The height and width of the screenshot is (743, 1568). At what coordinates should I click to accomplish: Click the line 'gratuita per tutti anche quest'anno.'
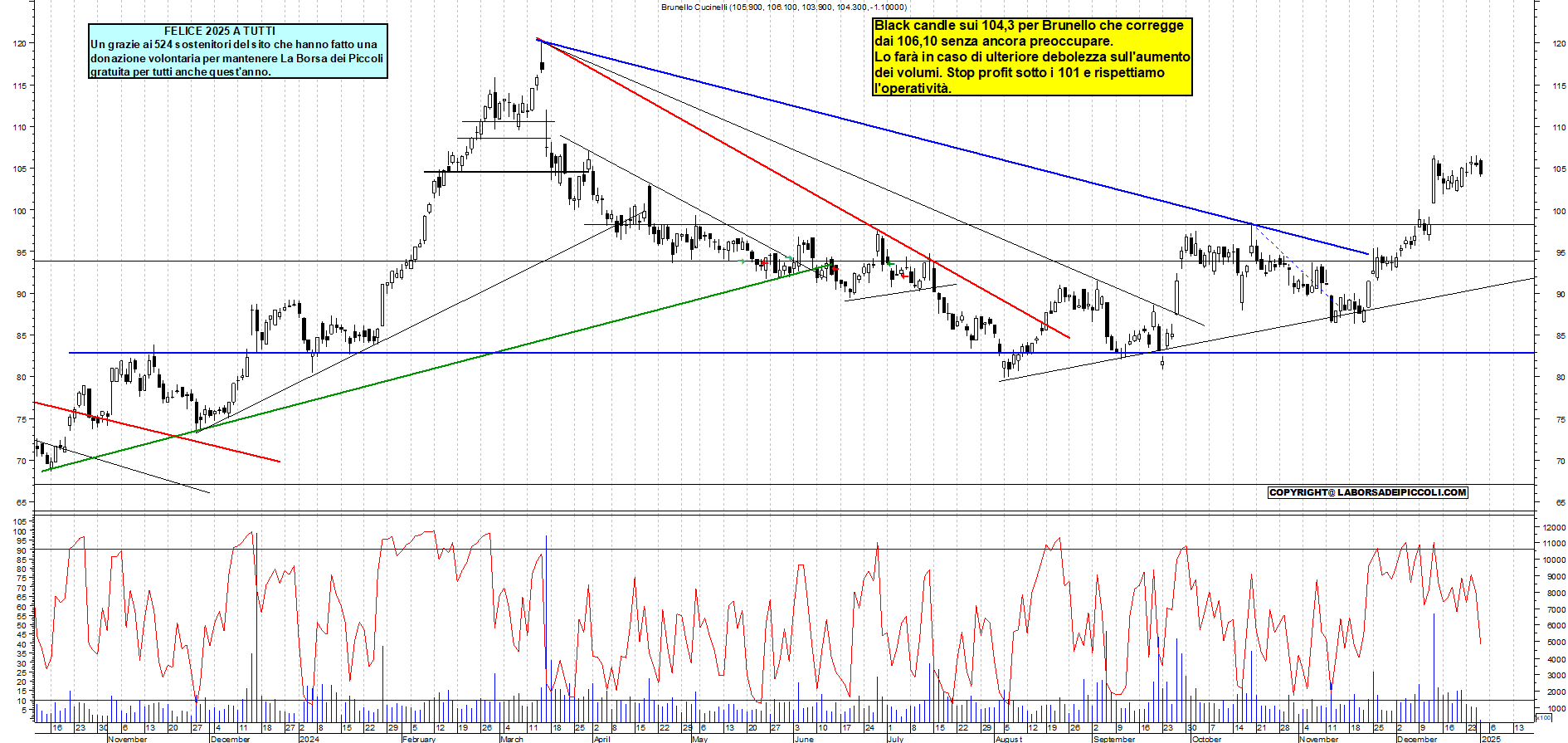click(181, 71)
